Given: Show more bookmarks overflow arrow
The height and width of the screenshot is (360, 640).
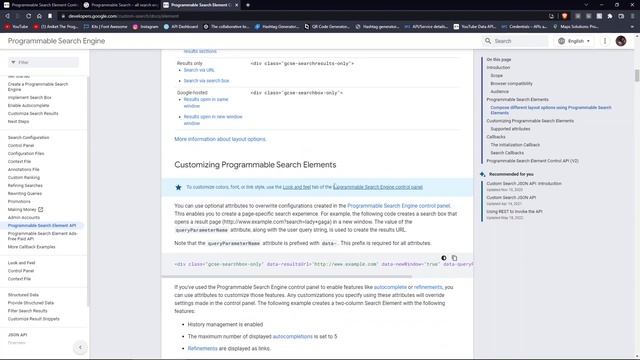Looking at the screenshot, I should coord(632,27).
